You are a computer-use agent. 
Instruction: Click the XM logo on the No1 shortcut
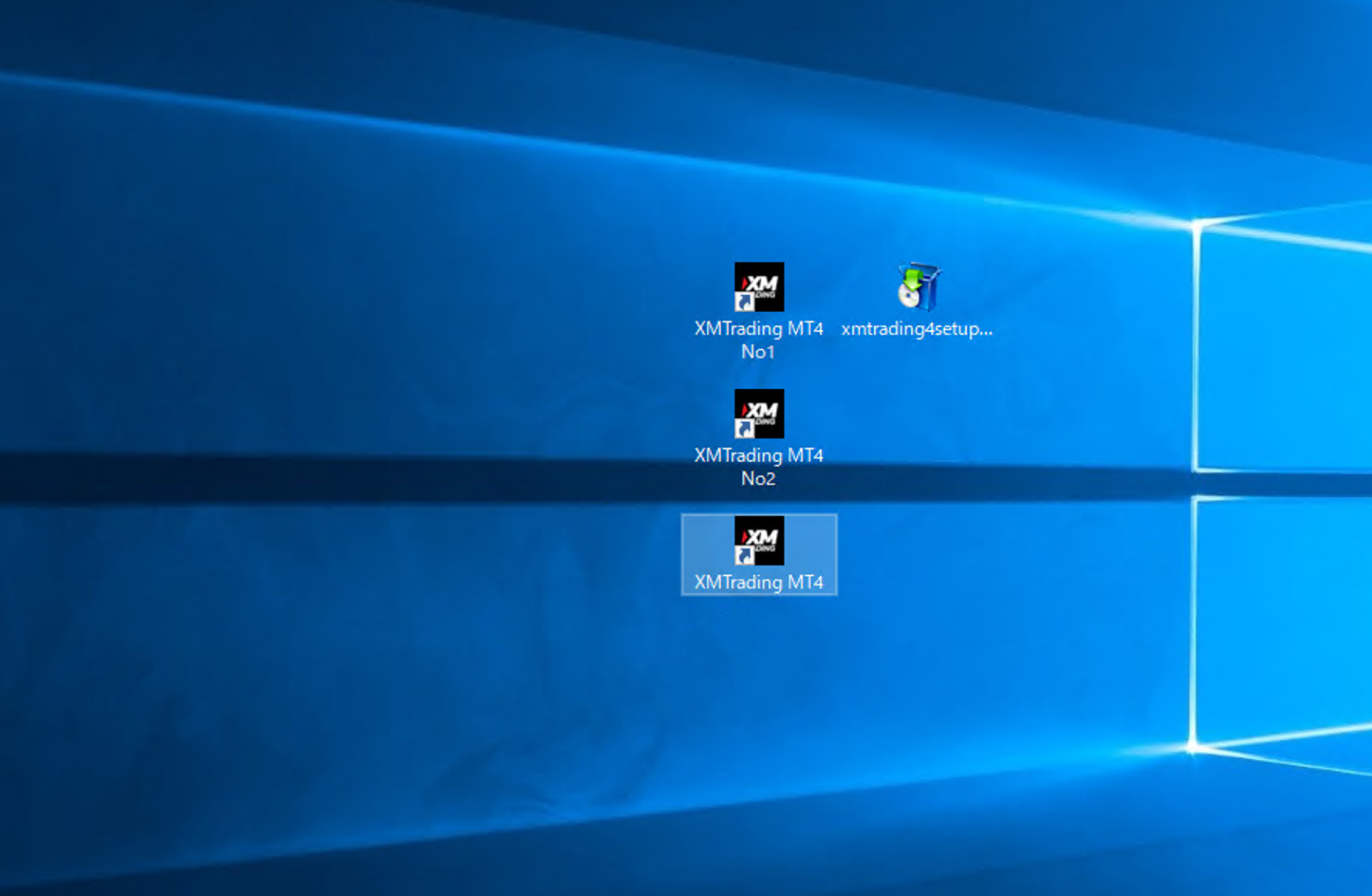(x=762, y=283)
